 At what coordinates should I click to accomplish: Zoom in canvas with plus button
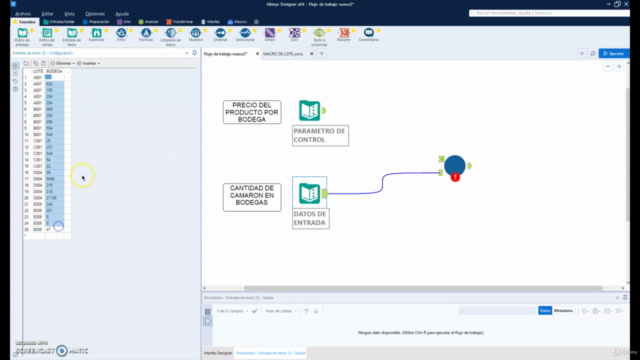click(619, 67)
